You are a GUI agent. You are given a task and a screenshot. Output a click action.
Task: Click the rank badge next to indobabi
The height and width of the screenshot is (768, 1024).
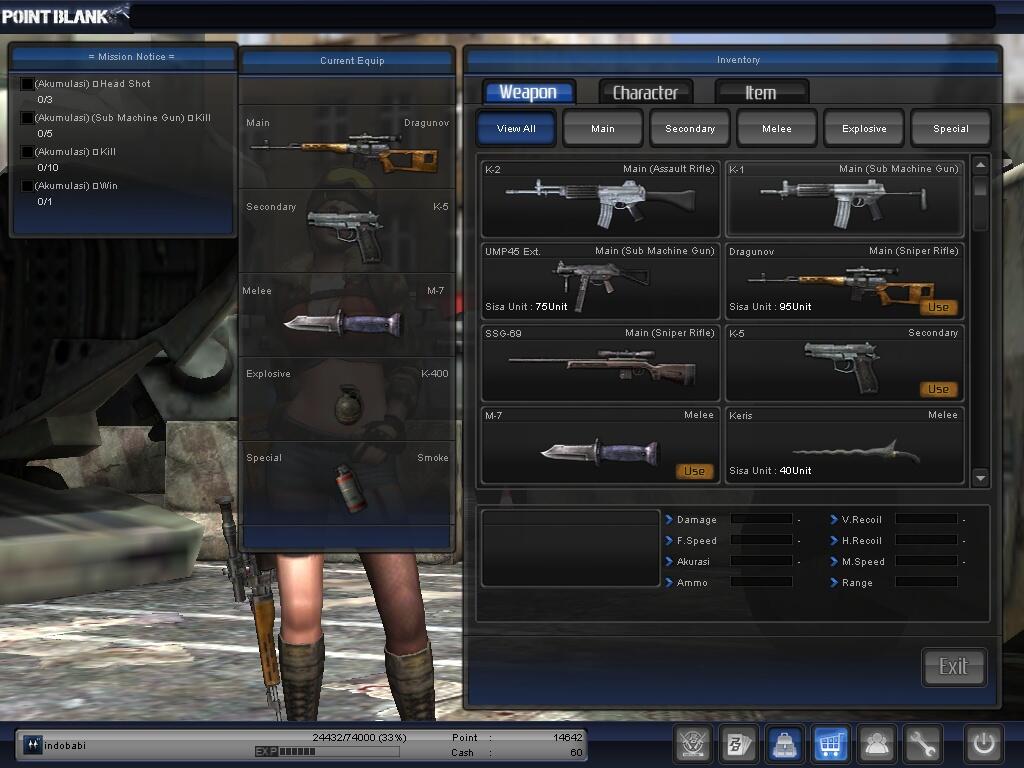[32, 744]
